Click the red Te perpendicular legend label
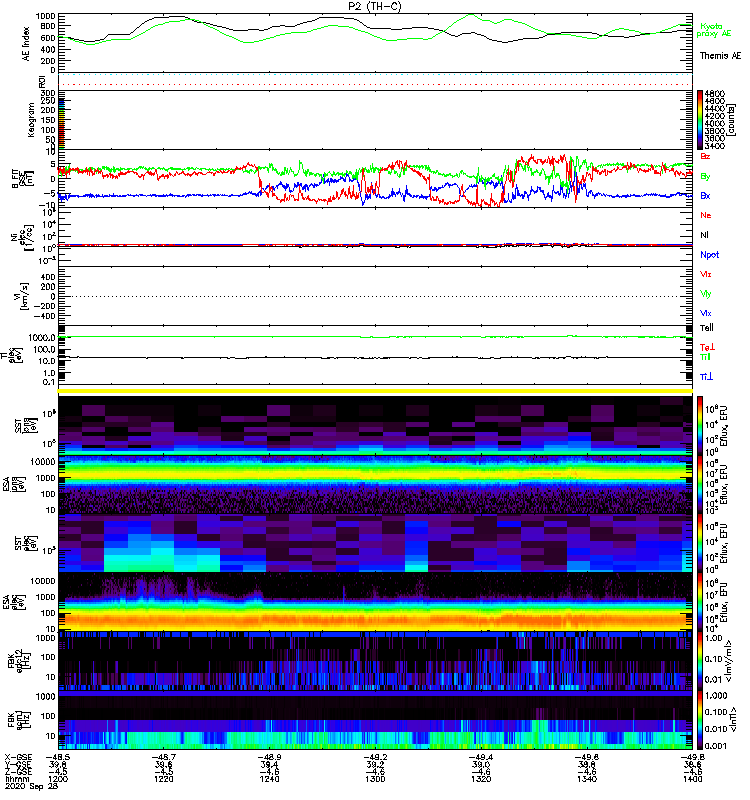Viewport: 750px width, 800px height. pos(707,347)
